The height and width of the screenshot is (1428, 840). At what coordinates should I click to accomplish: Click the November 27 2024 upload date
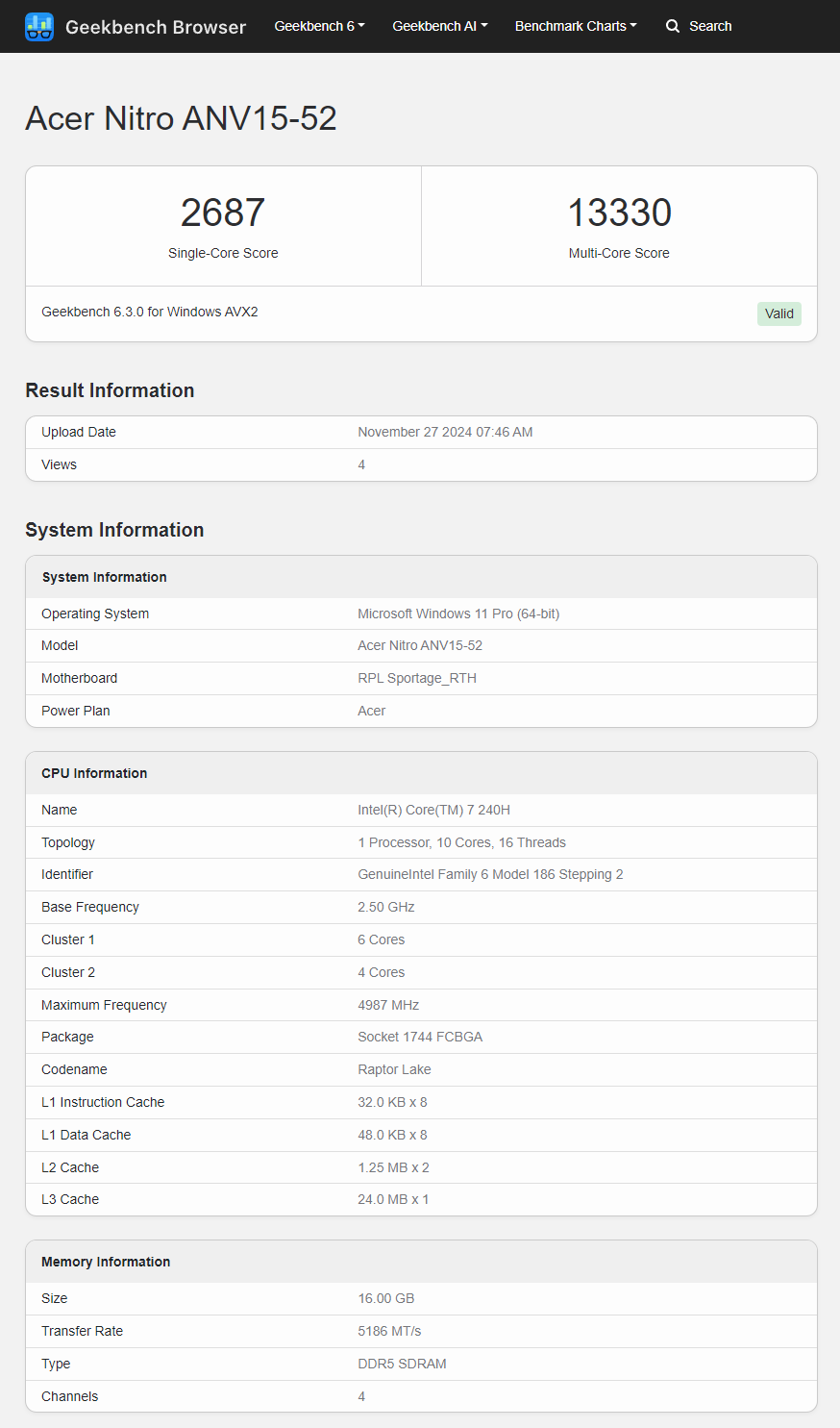[445, 432]
